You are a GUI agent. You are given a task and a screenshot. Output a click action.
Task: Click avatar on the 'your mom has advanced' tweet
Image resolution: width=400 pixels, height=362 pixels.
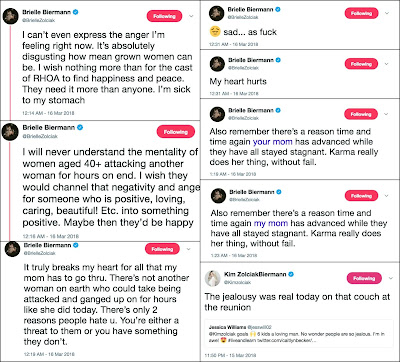[x=217, y=114]
